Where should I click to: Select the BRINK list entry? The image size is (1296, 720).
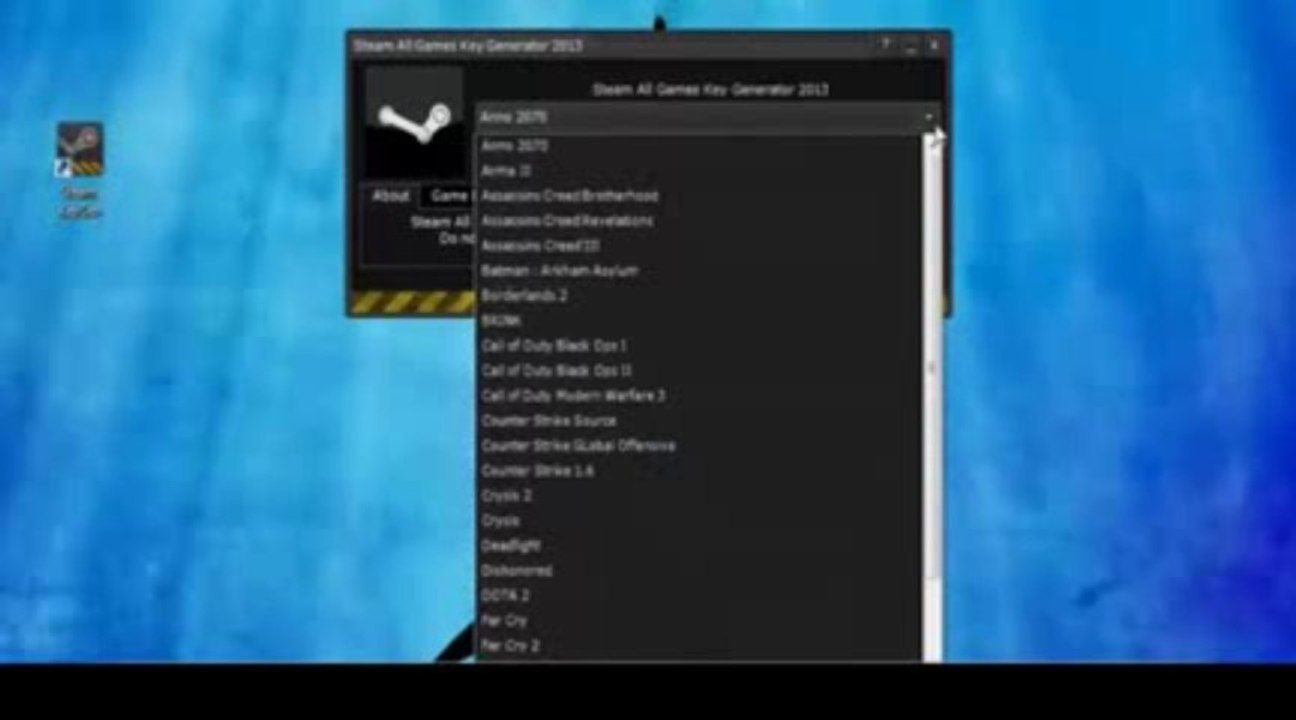pyautogui.click(x=698, y=321)
